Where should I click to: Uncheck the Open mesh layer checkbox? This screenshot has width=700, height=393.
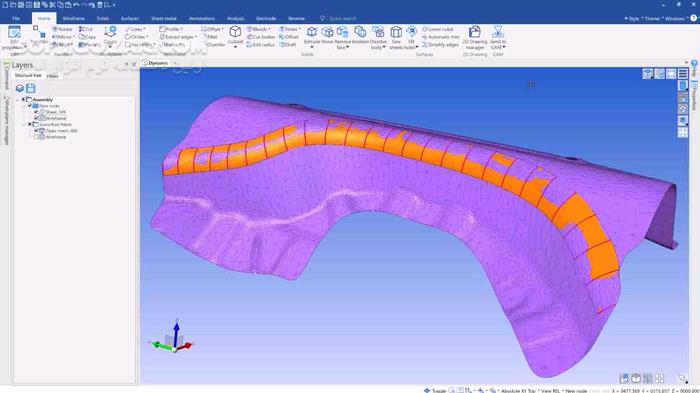coord(36,131)
